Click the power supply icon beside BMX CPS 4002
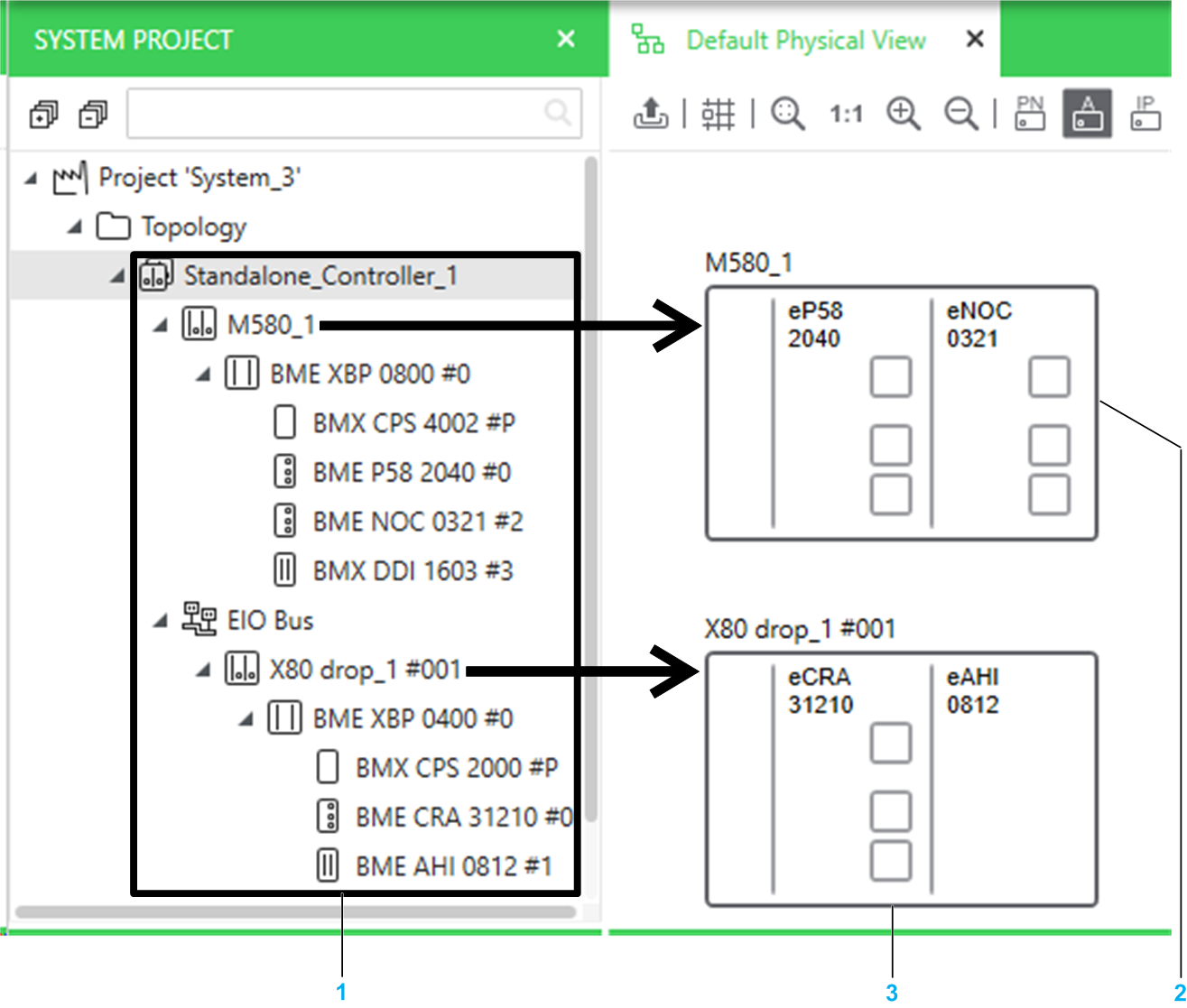The image size is (1187, 1008). 284,423
